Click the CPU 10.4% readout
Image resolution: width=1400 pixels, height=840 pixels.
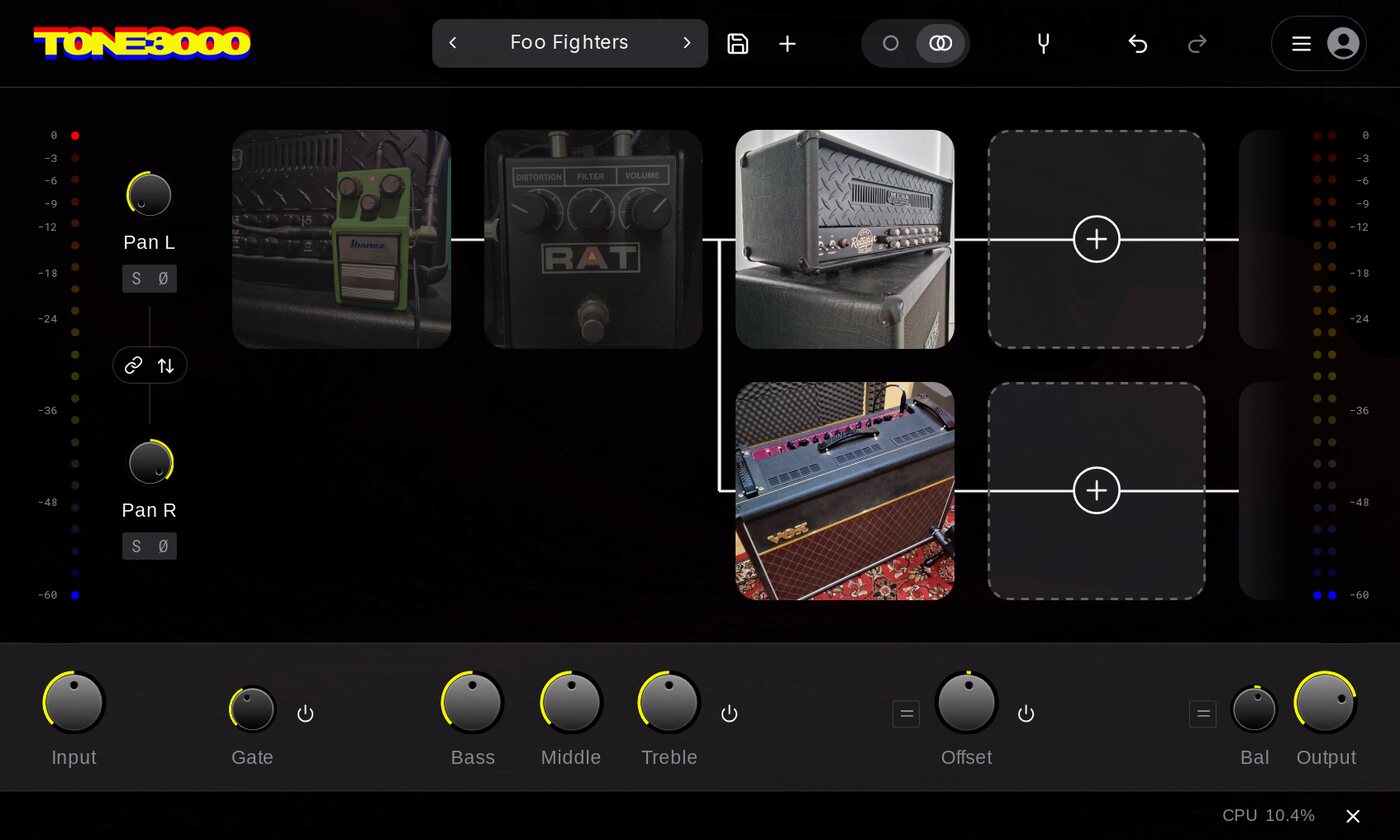(x=1268, y=816)
